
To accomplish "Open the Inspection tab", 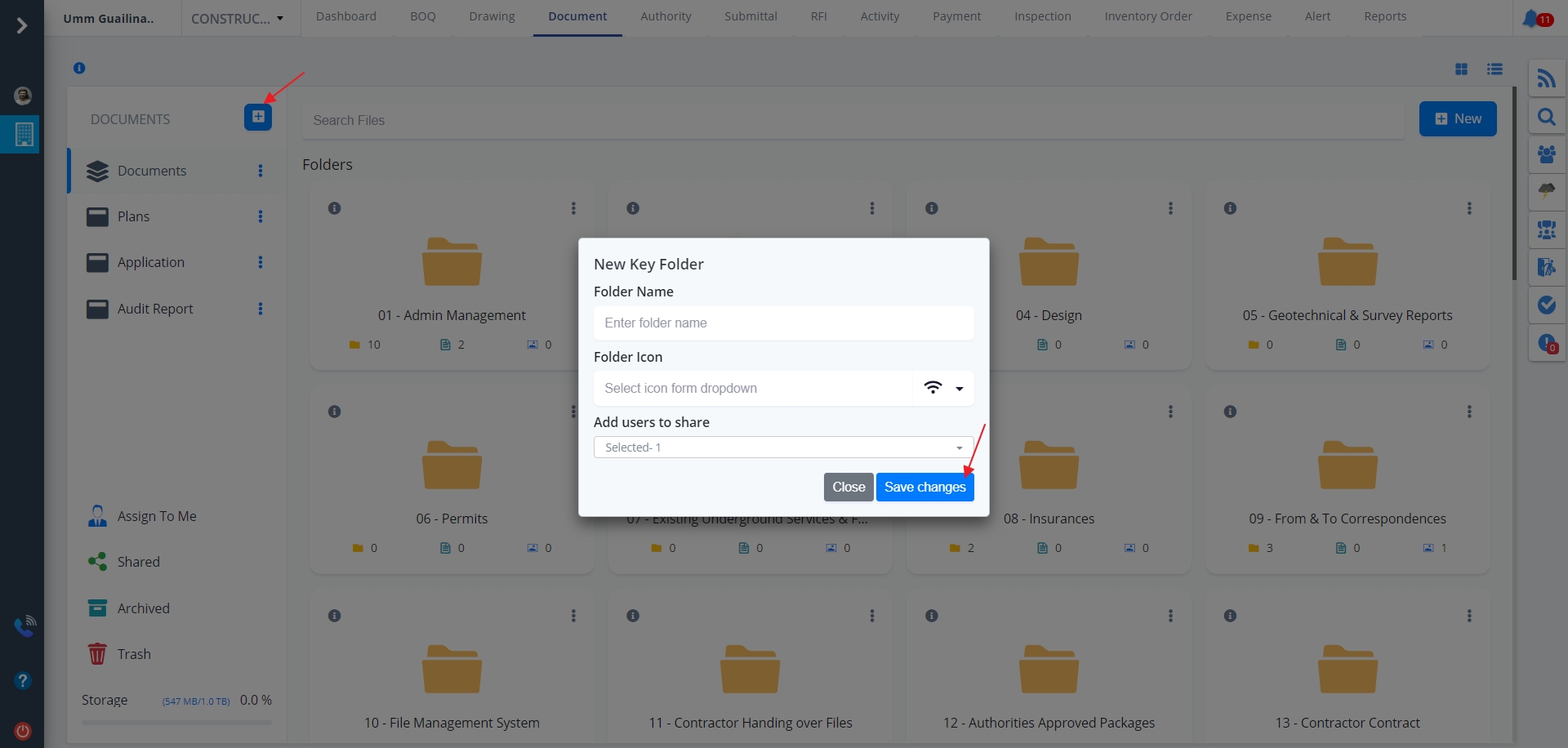I will click(x=1042, y=16).
